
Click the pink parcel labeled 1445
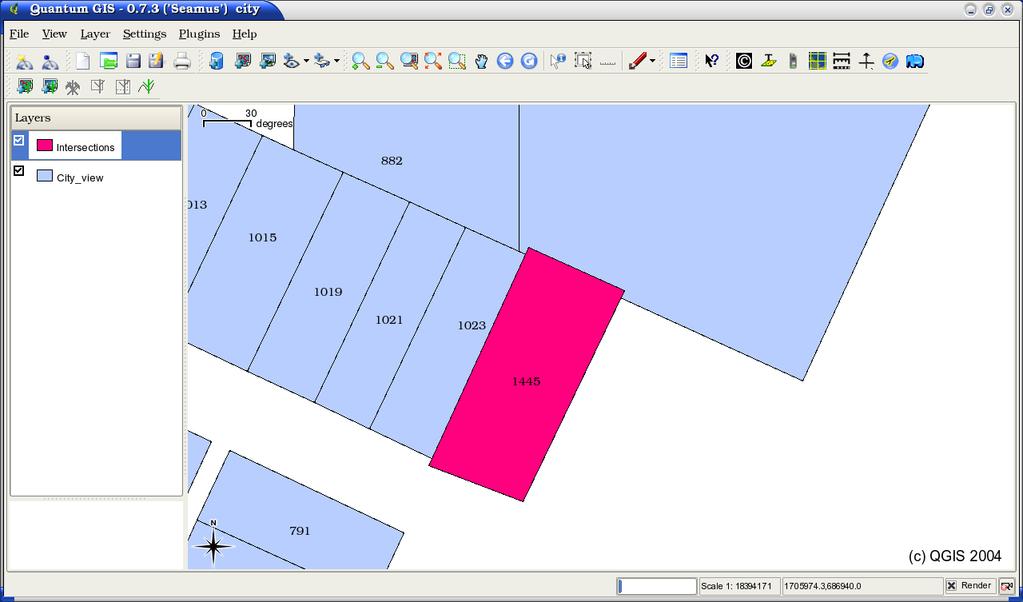pos(526,374)
